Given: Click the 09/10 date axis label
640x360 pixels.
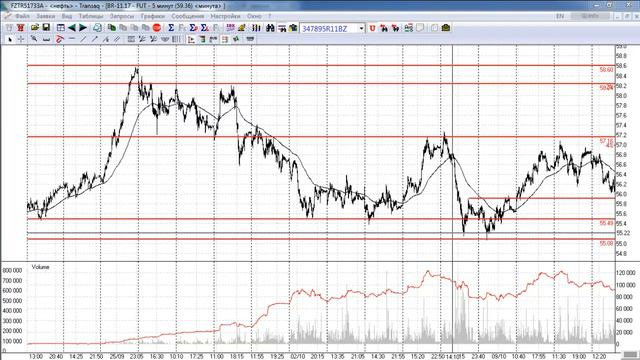Looking at the screenshot, I should tap(499, 356).
